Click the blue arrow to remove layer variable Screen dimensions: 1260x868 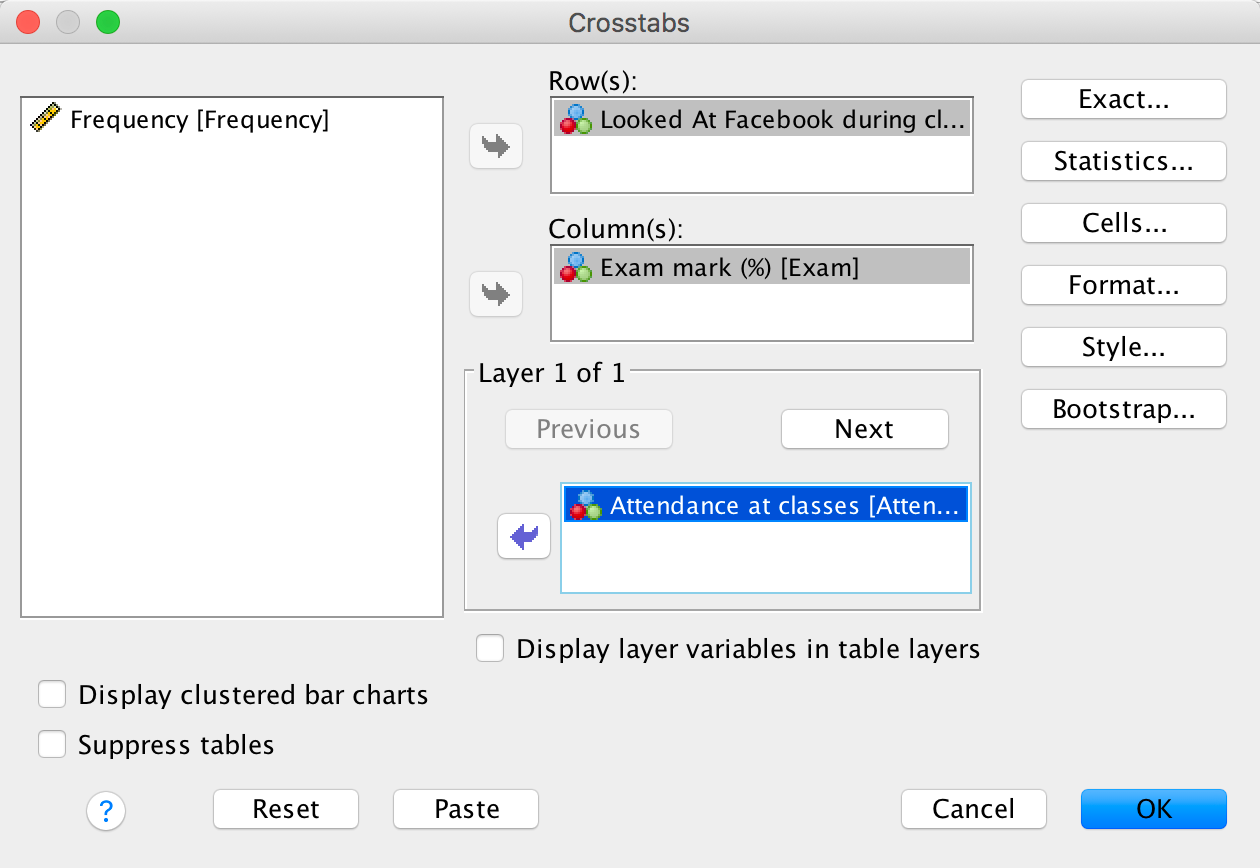(x=524, y=537)
